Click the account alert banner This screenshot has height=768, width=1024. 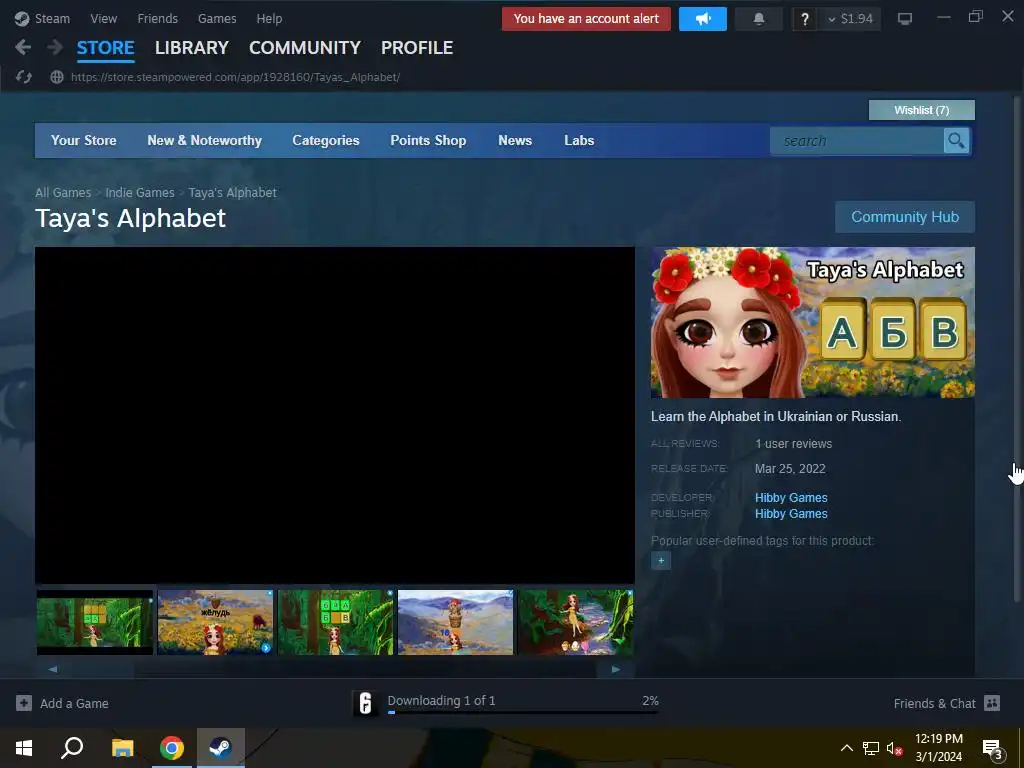(586, 19)
